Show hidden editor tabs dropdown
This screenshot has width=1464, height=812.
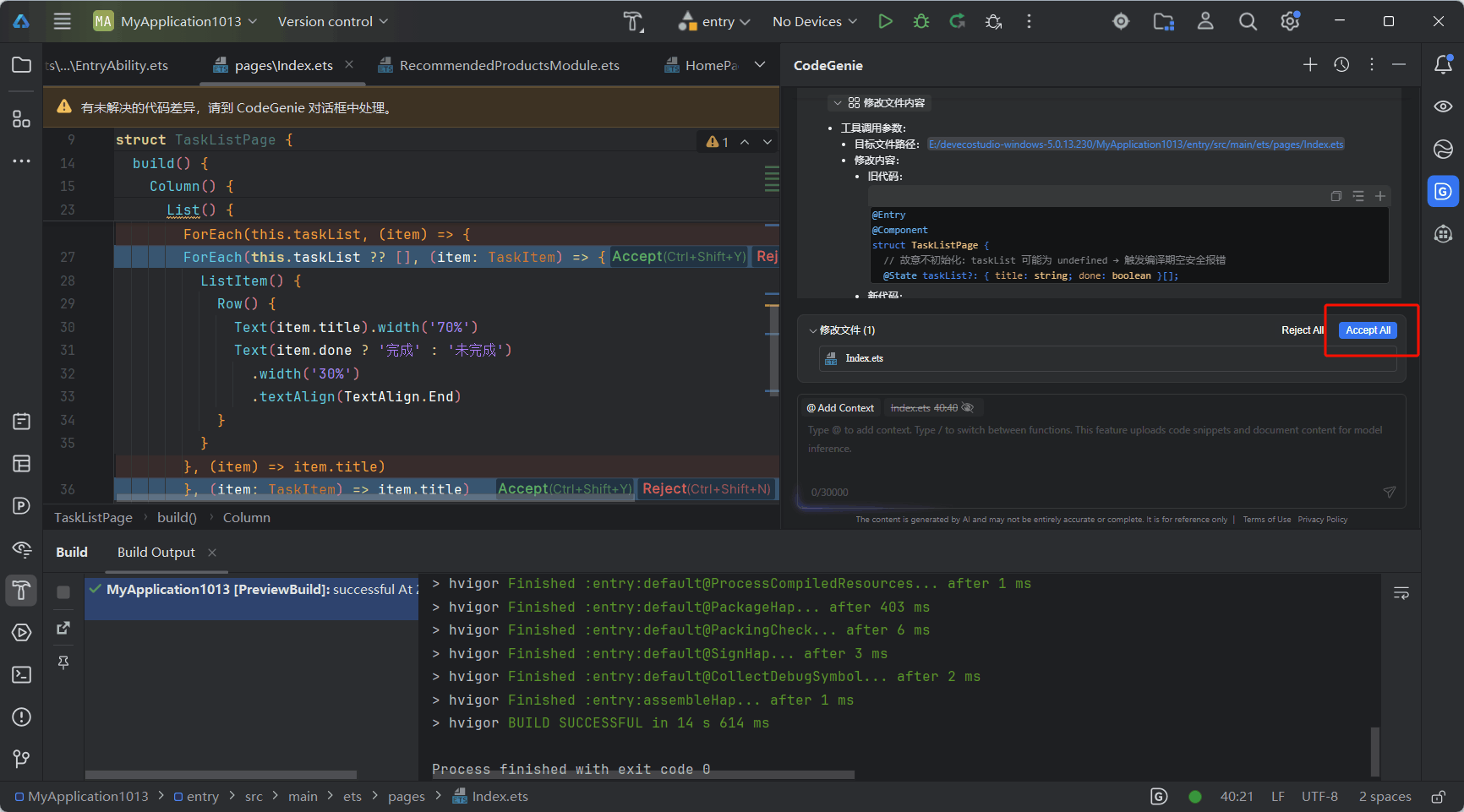760,65
